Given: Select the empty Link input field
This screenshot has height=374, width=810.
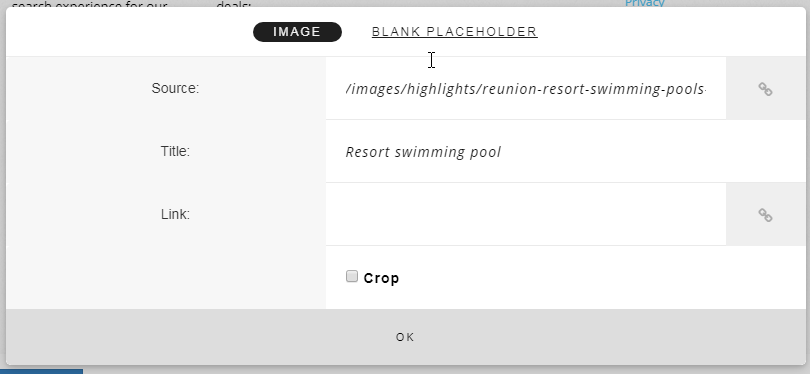Looking at the screenshot, I should (526, 214).
